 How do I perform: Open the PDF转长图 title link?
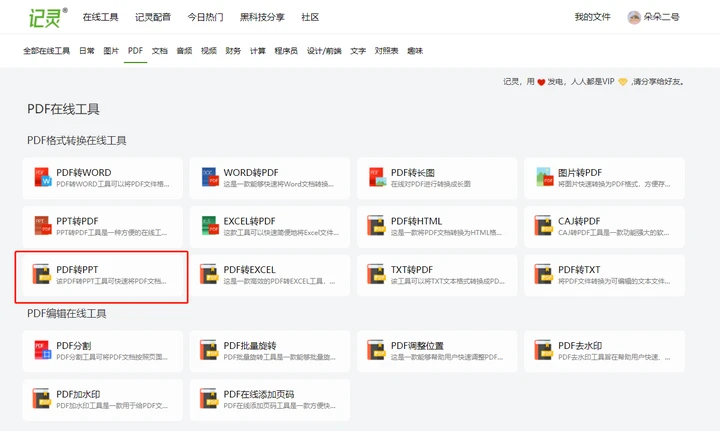coord(412,173)
